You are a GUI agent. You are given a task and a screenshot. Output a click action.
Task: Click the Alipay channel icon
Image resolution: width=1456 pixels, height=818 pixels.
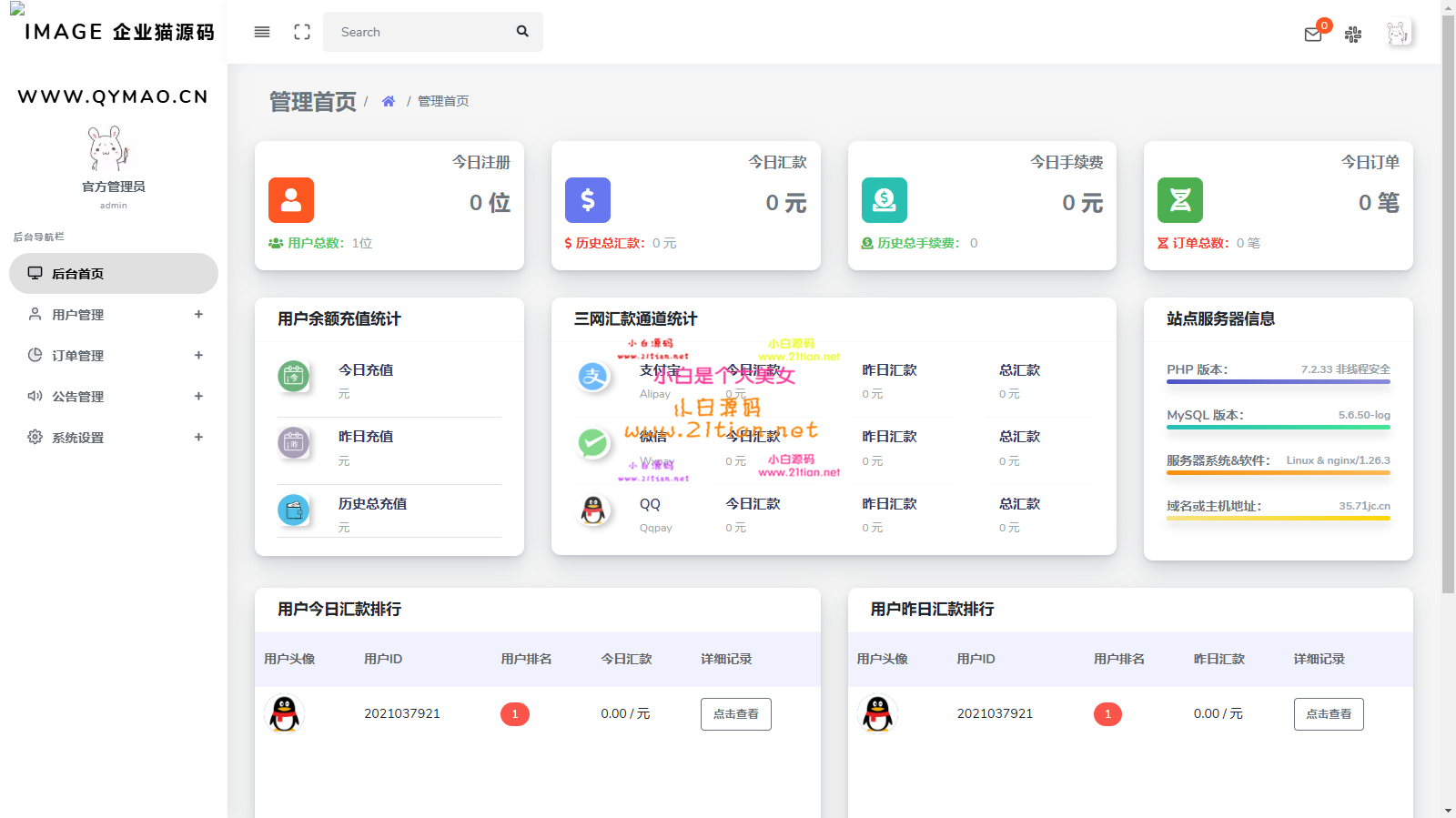[x=593, y=376]
